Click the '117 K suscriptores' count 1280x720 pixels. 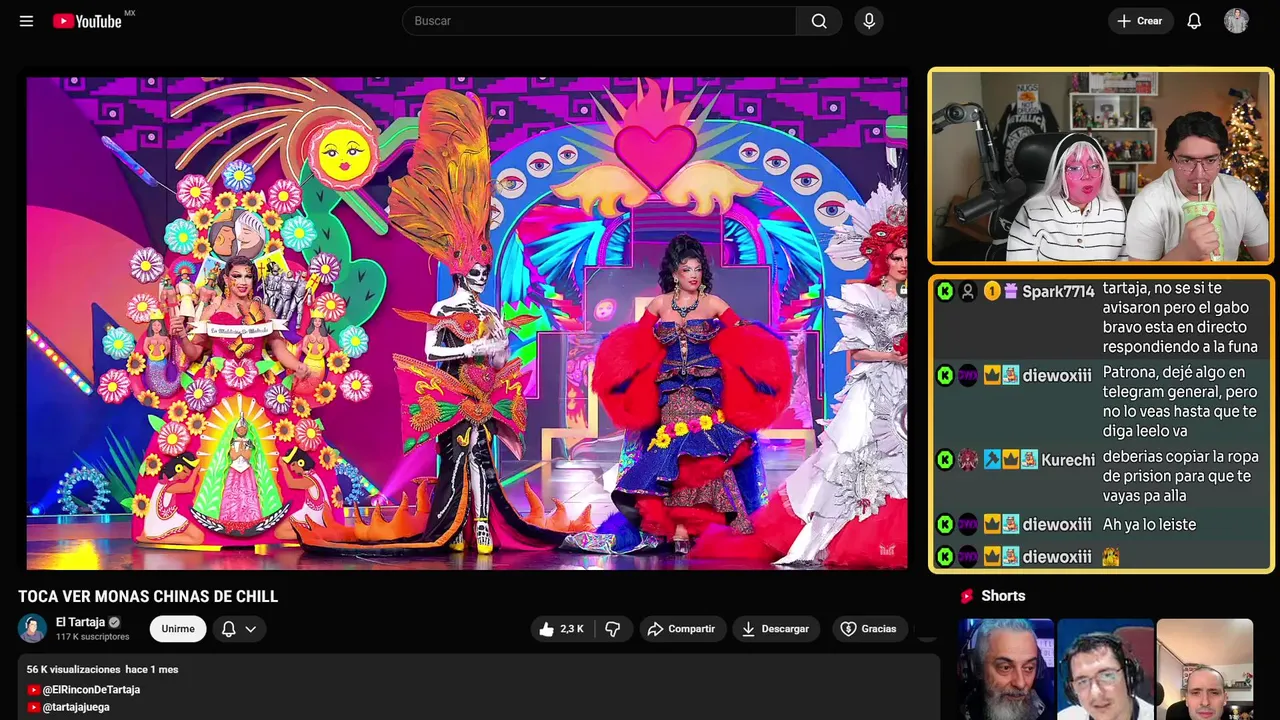[93, 637]
